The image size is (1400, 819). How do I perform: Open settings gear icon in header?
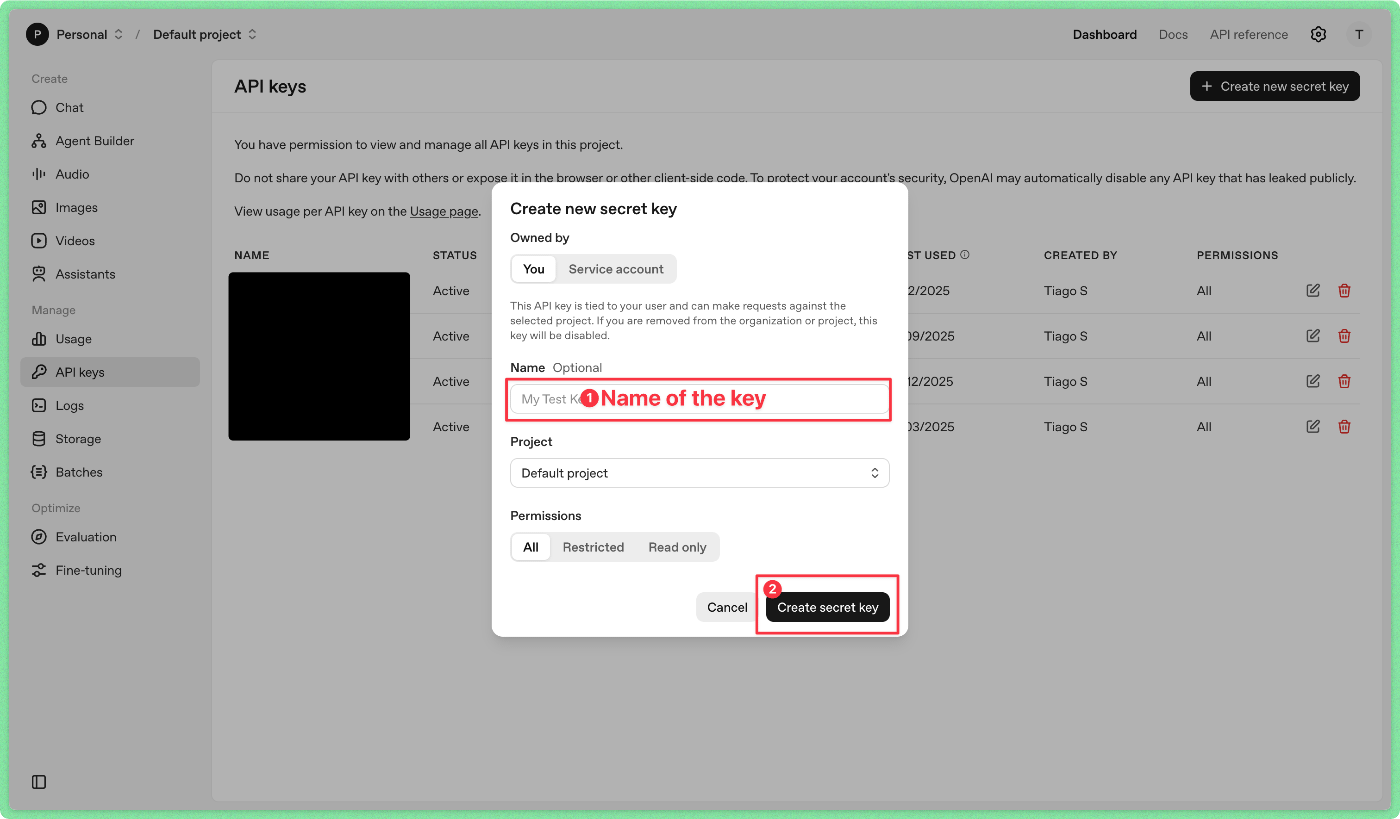pyautogui.click(x=1318, y=34)
